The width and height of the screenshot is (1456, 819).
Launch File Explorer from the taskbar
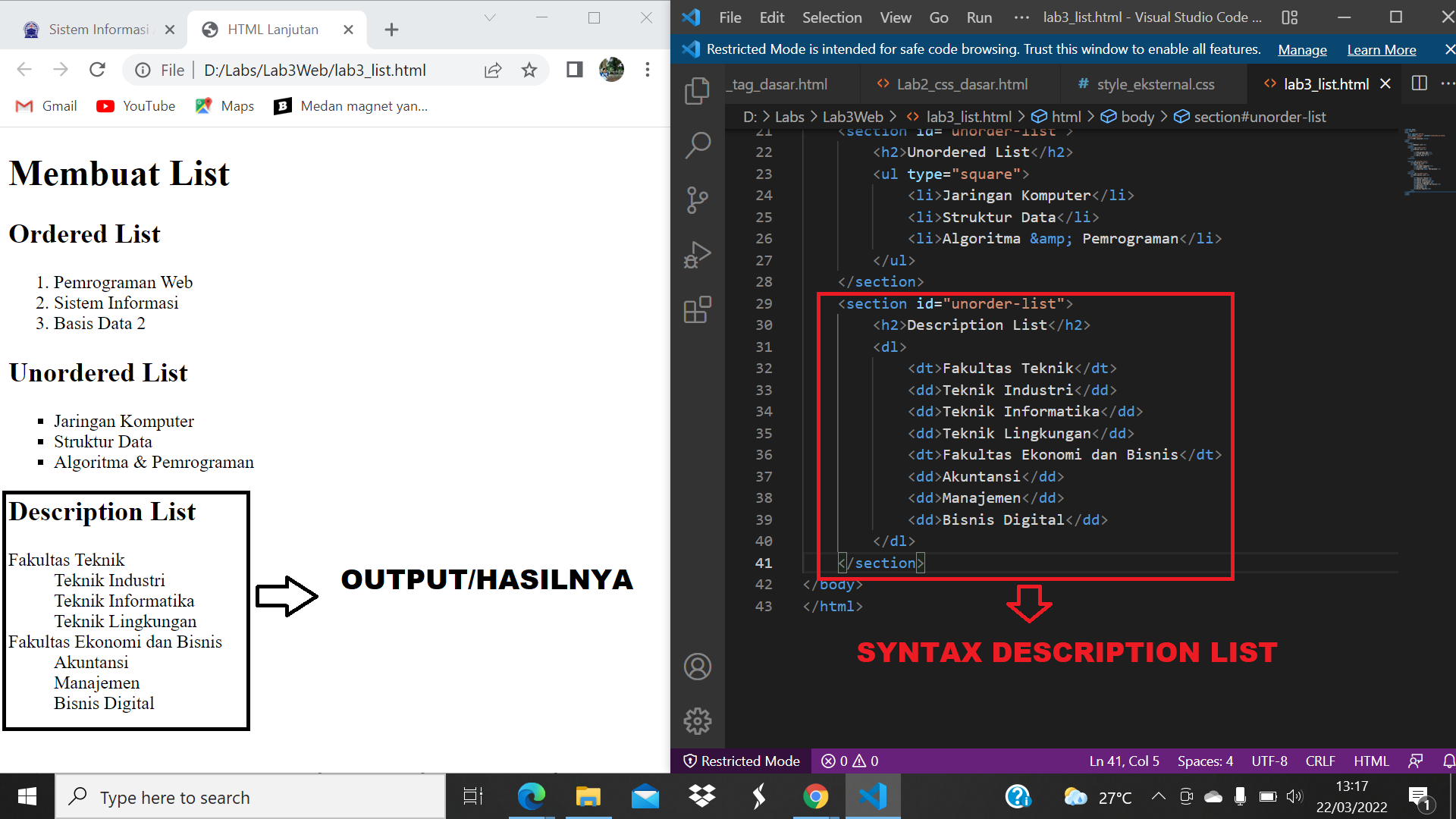click(x=588, y=796)
